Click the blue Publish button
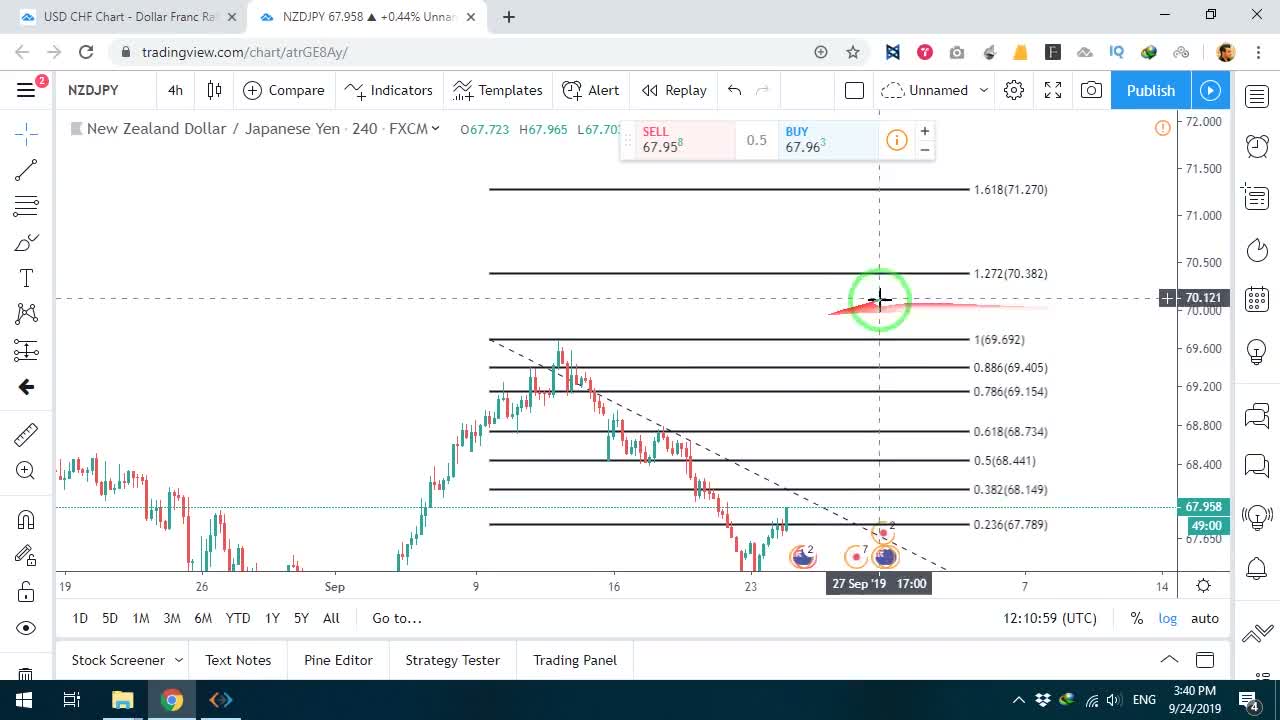Viewport: 1280px width, 720px height. pyautogui.click(x=1150, y=90)
